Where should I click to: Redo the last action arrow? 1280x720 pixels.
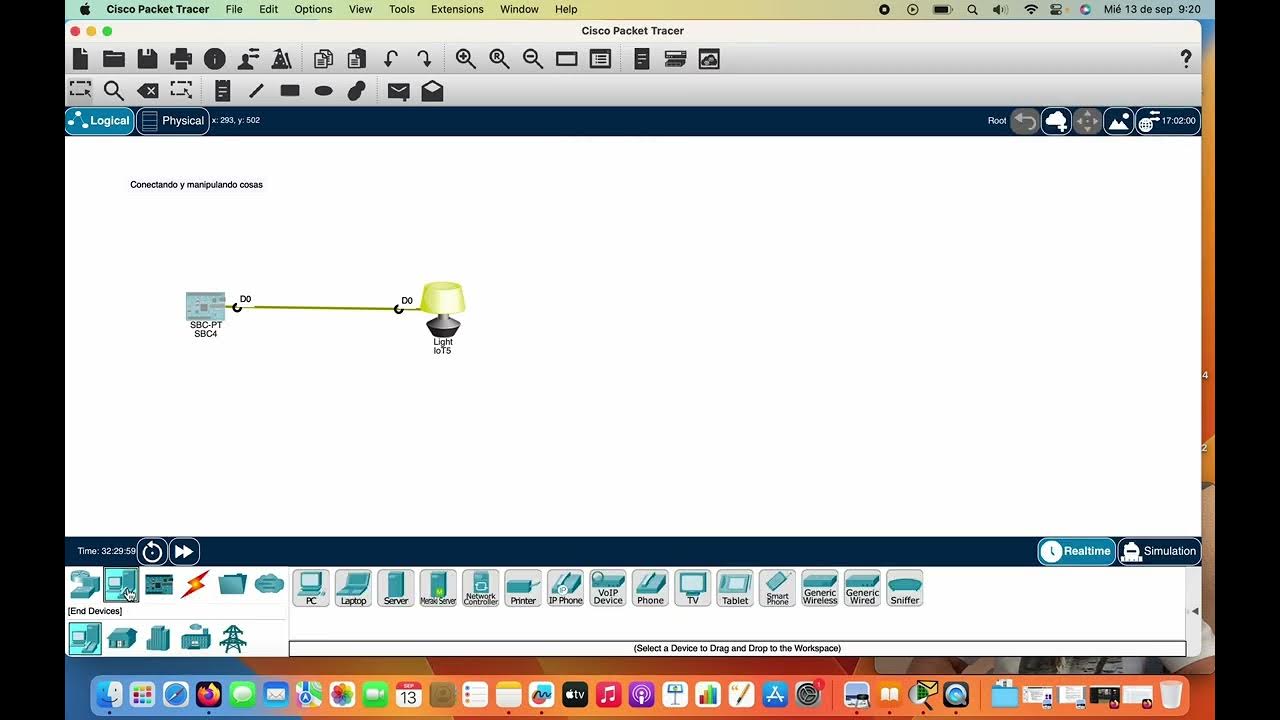click(x=424, y=59)
